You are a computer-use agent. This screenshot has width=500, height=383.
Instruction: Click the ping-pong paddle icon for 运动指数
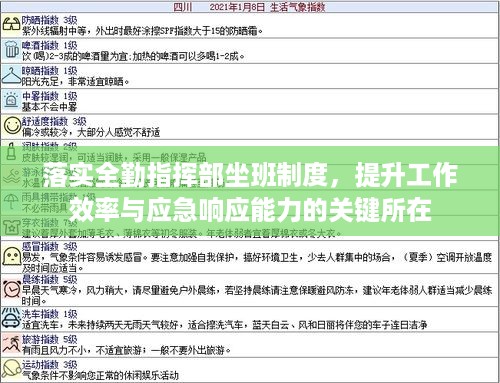[11, 369]
